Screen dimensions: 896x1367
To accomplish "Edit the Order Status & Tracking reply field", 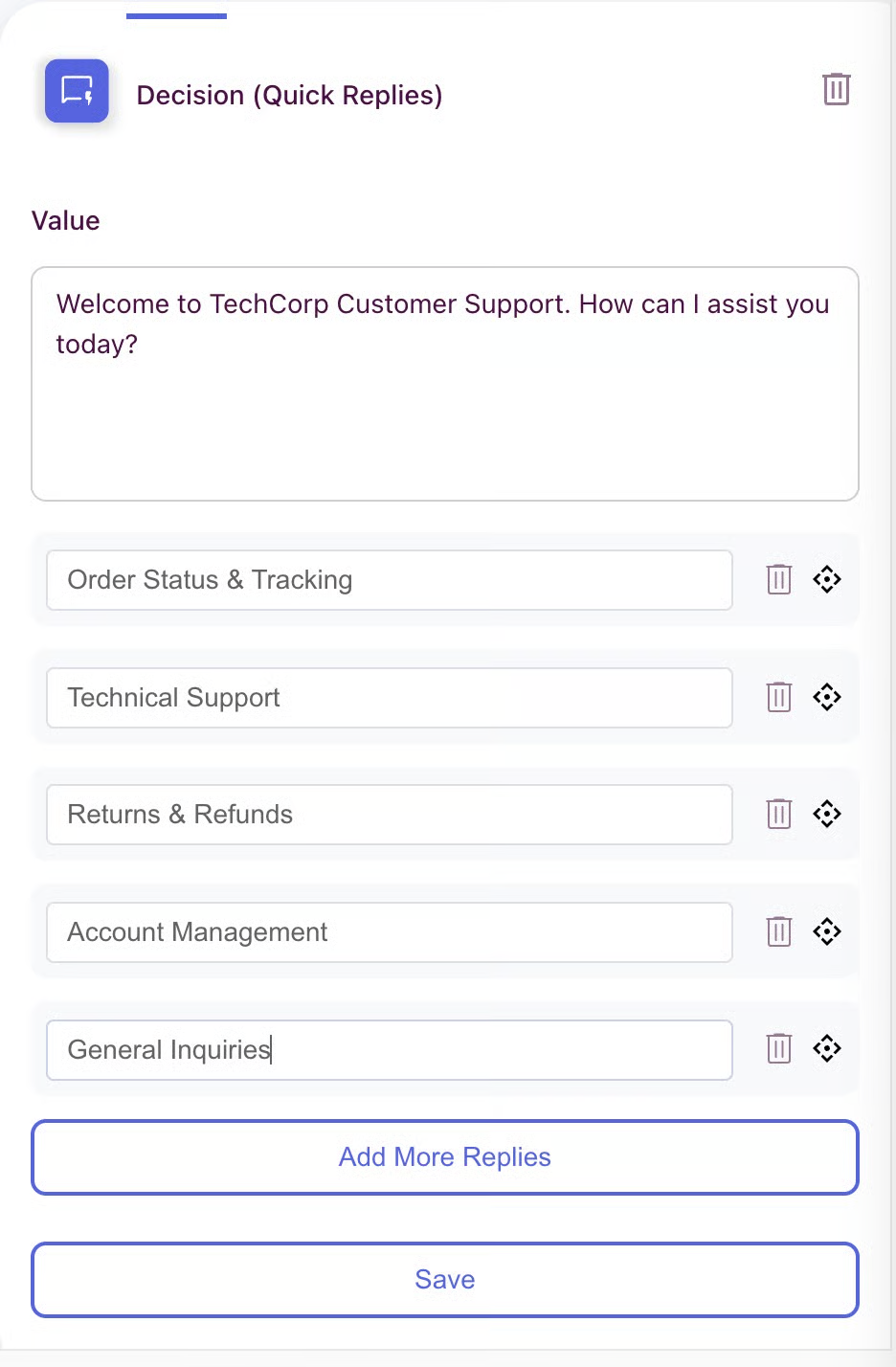I will pyautogui.click(x=390, y=580).
